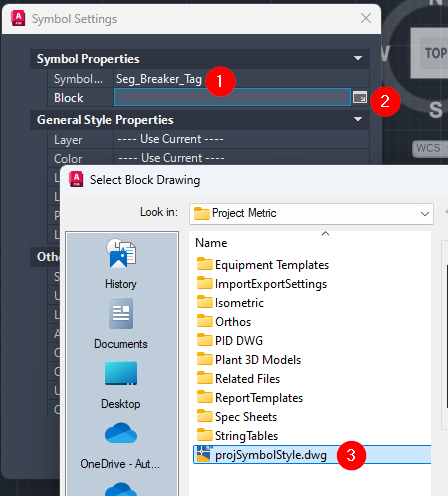Click the TOP face of the ViewCube
The height and width of the screenshot is (496, 448).
coord(430,53)
